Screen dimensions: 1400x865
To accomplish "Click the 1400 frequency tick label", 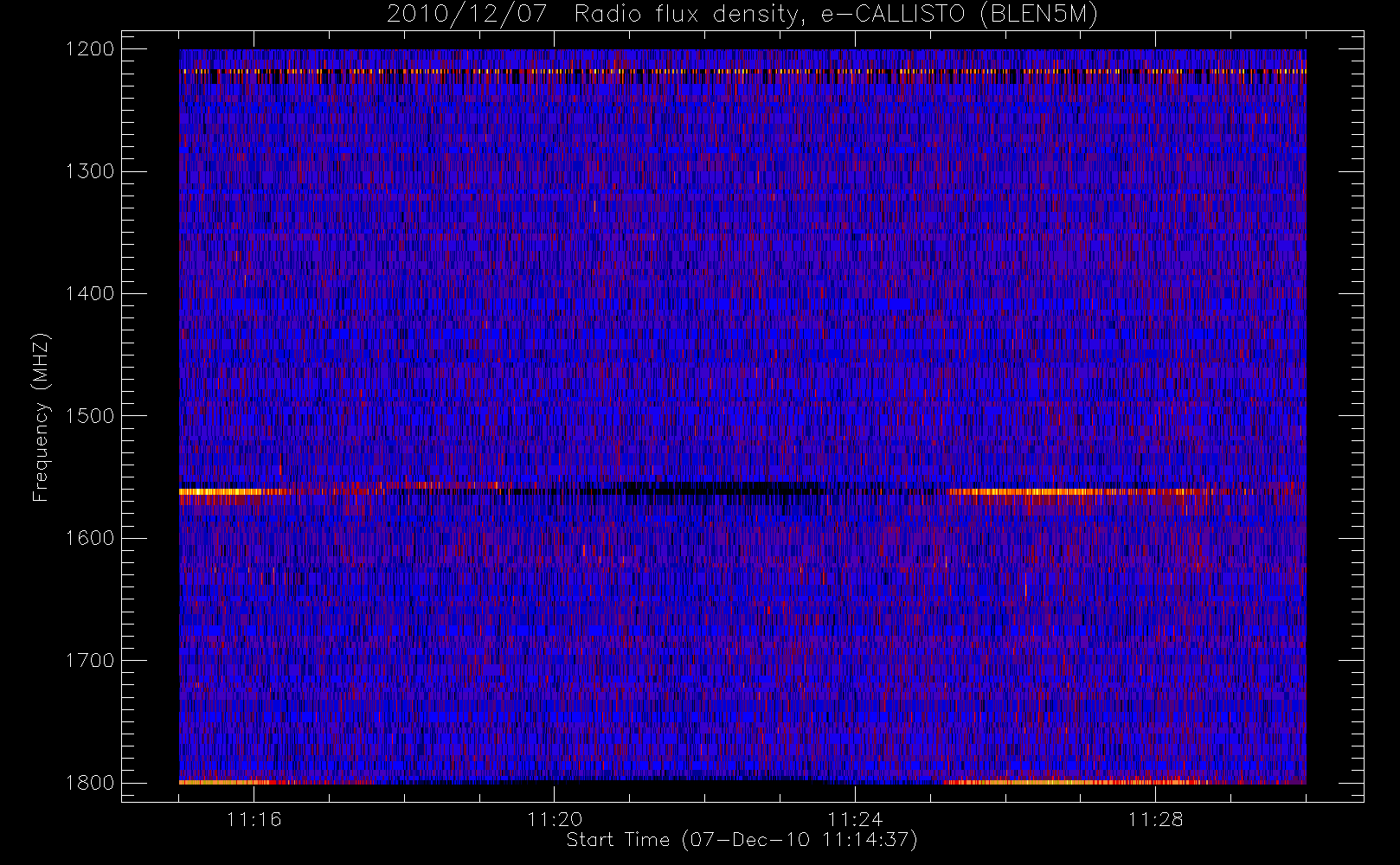I will (90, 293).
